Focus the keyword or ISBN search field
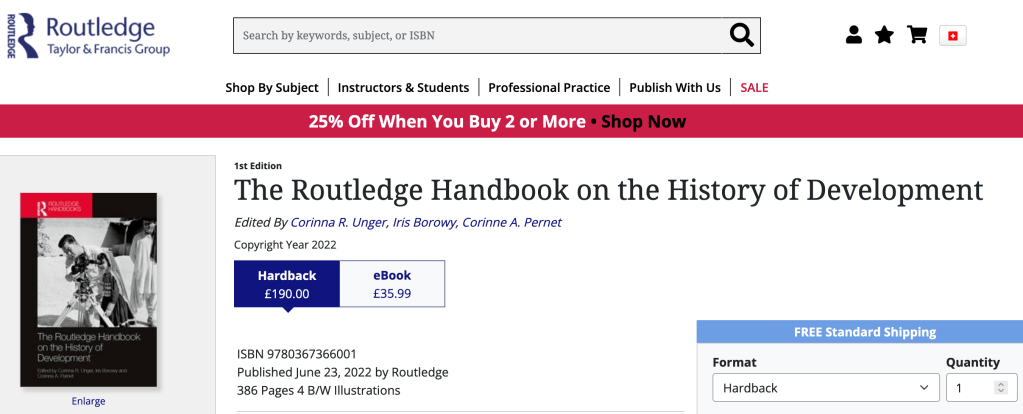The height and width of the screenshot is (414, 1023). (x=478, y=35)
